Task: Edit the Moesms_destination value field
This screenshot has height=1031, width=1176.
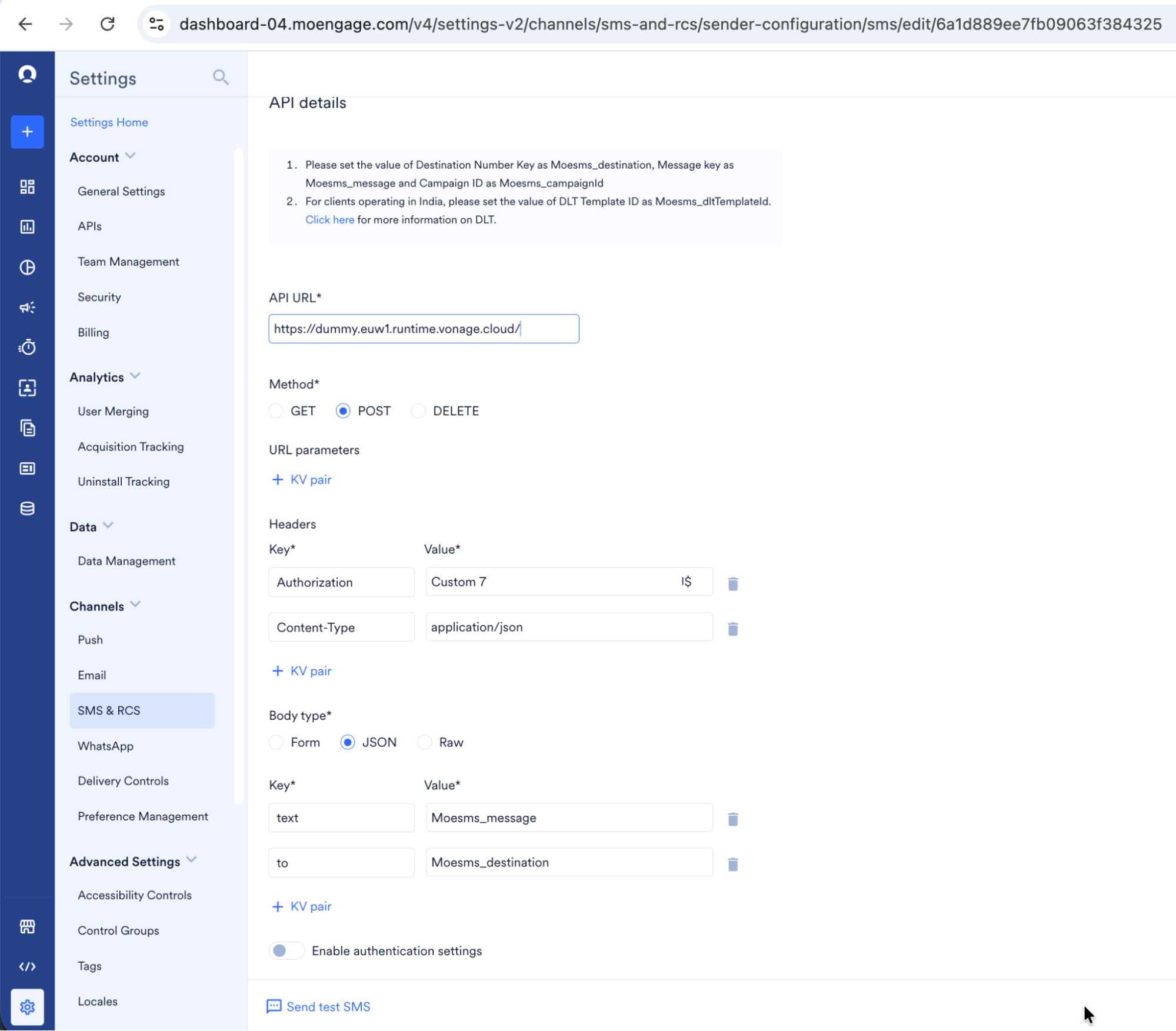Action: 569,862
